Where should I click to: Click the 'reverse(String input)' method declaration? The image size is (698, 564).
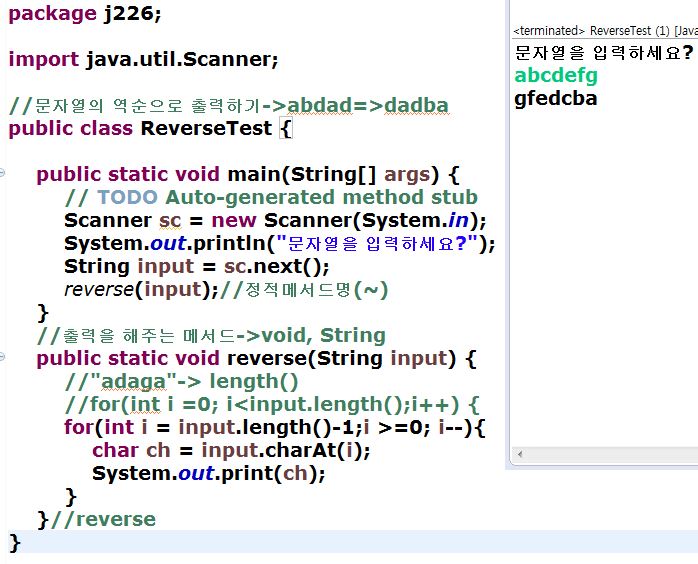click(x=256, y=359)
